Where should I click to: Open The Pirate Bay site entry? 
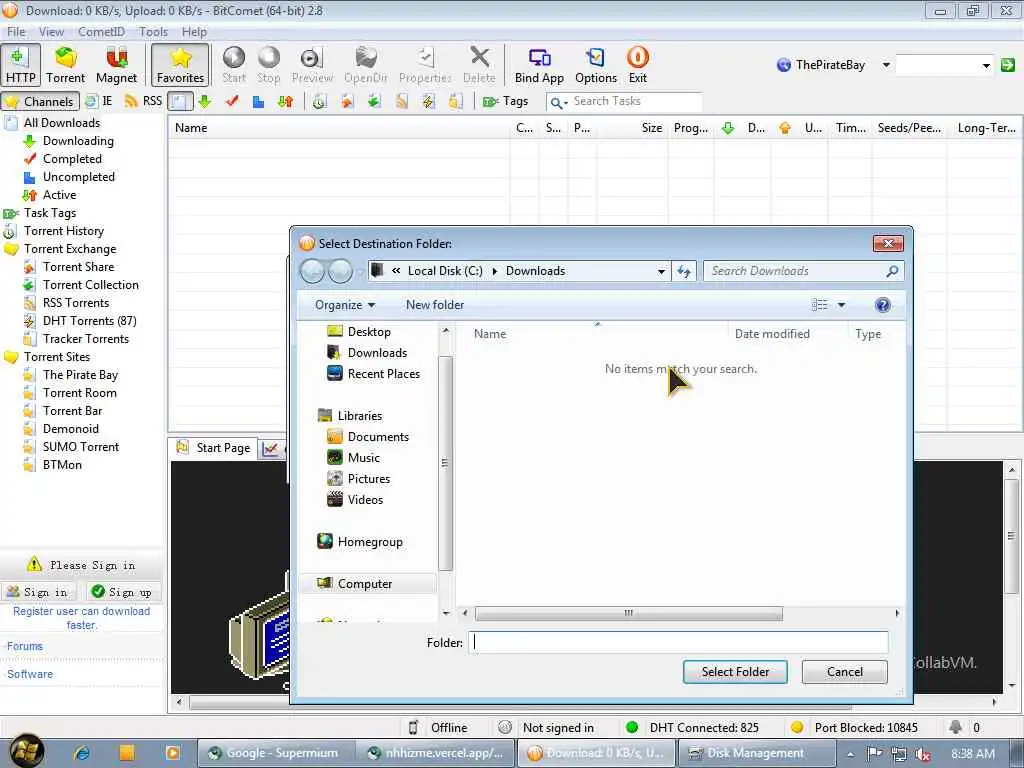click(80, 375)
